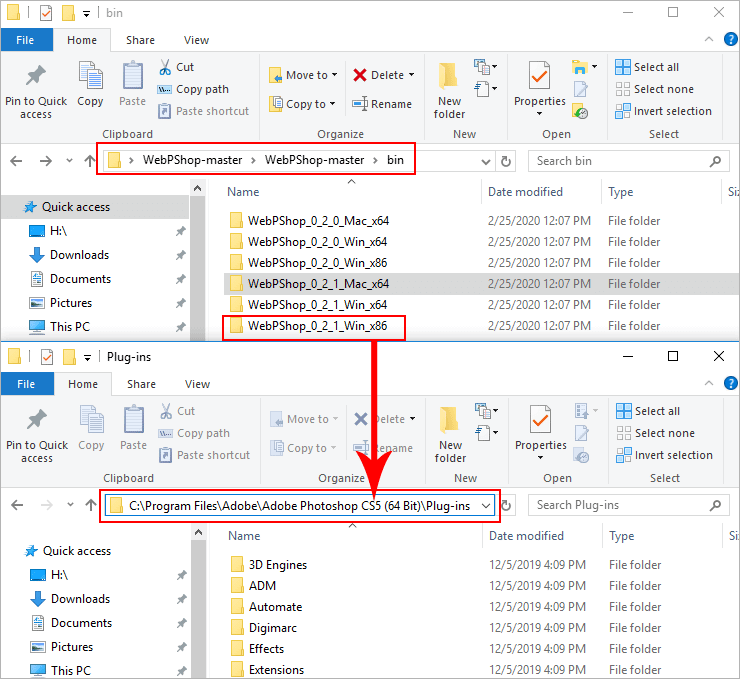Image resolution: width=740 pixels, height=679 pixels.
Task: Collapse the ribbon in bin window
Action: click(709, 39)
